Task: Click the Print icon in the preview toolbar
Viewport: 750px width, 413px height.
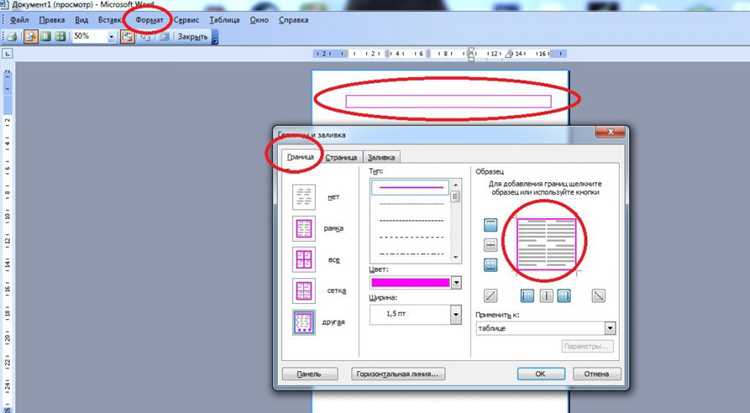Action: pos(12,36)
